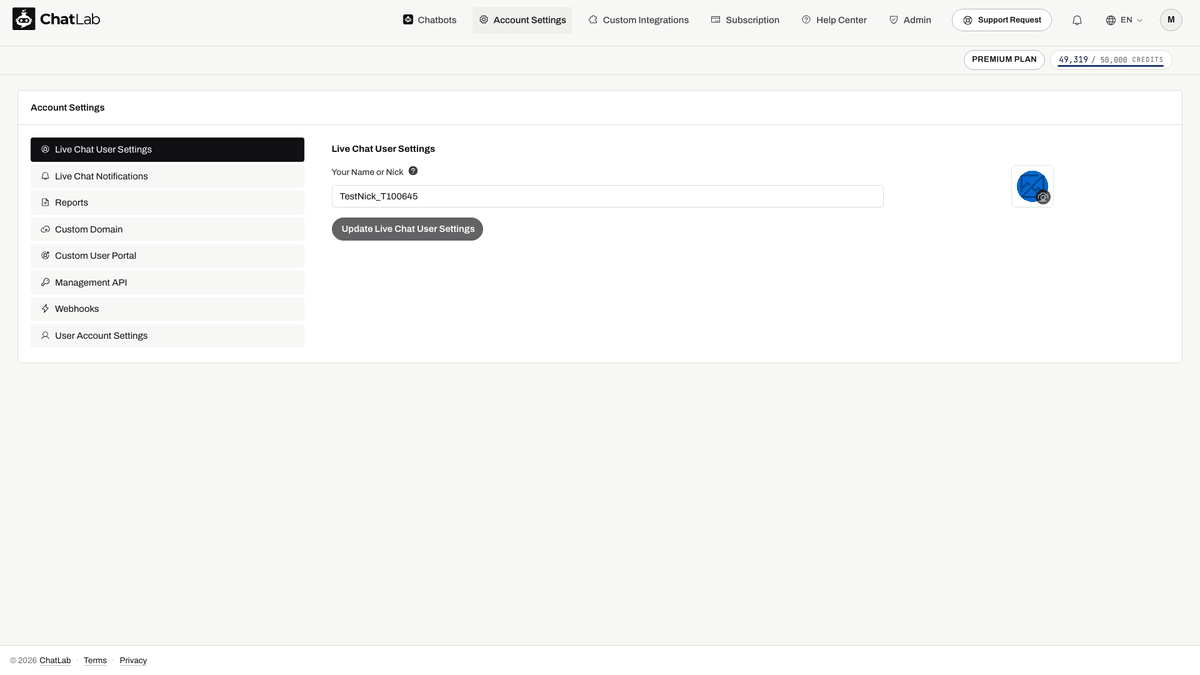This screenshot has width=1200, height=675.
Task: Click the bell icon beside Live Chat Notifications
Action: tap(45, 176)
